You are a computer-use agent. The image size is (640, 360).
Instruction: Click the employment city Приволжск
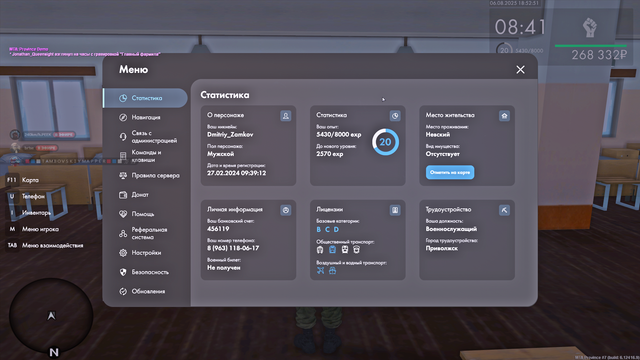pyautogui.click(x=442, y=248)
